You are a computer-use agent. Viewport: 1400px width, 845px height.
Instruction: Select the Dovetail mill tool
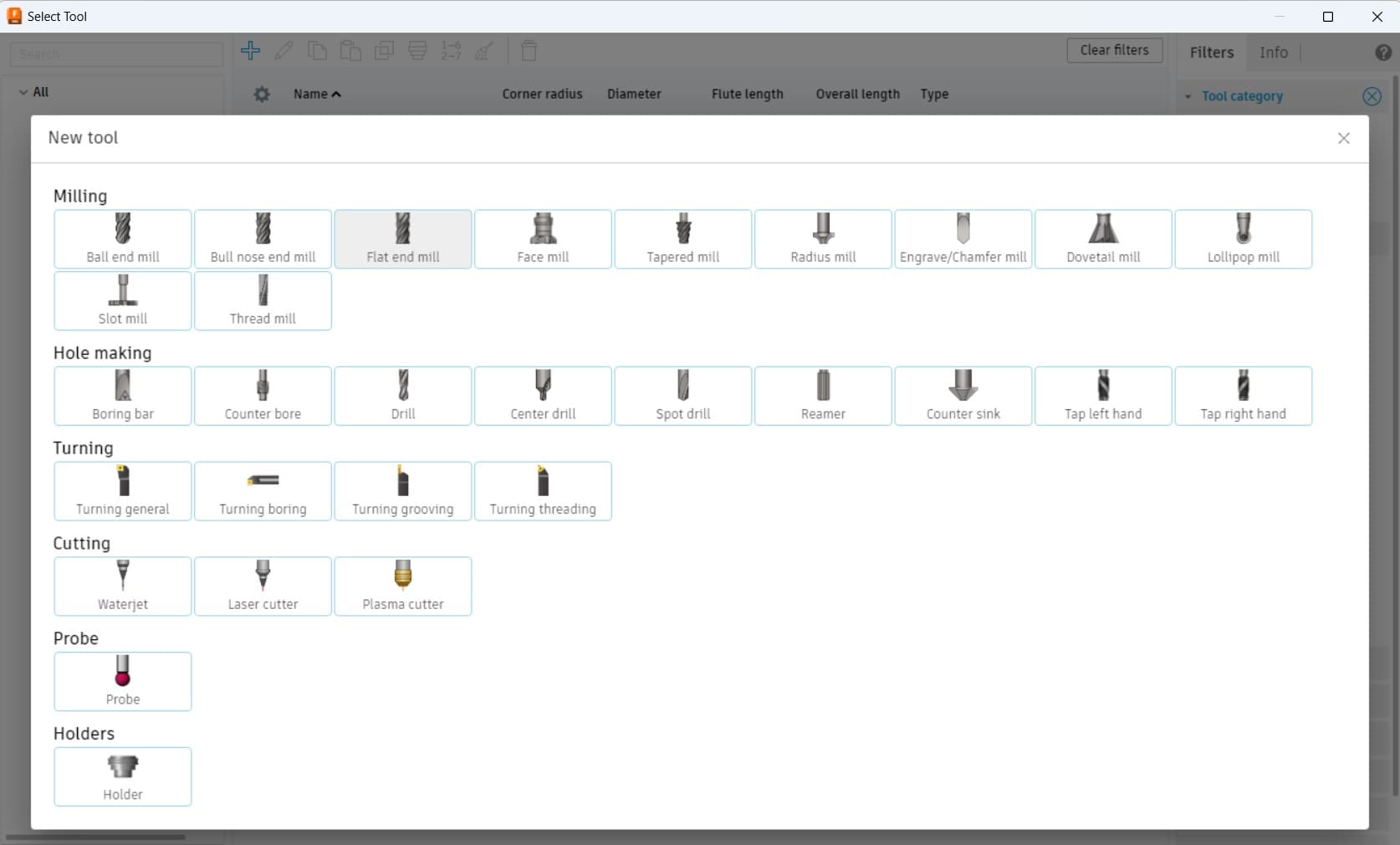tap(1103, 239)
